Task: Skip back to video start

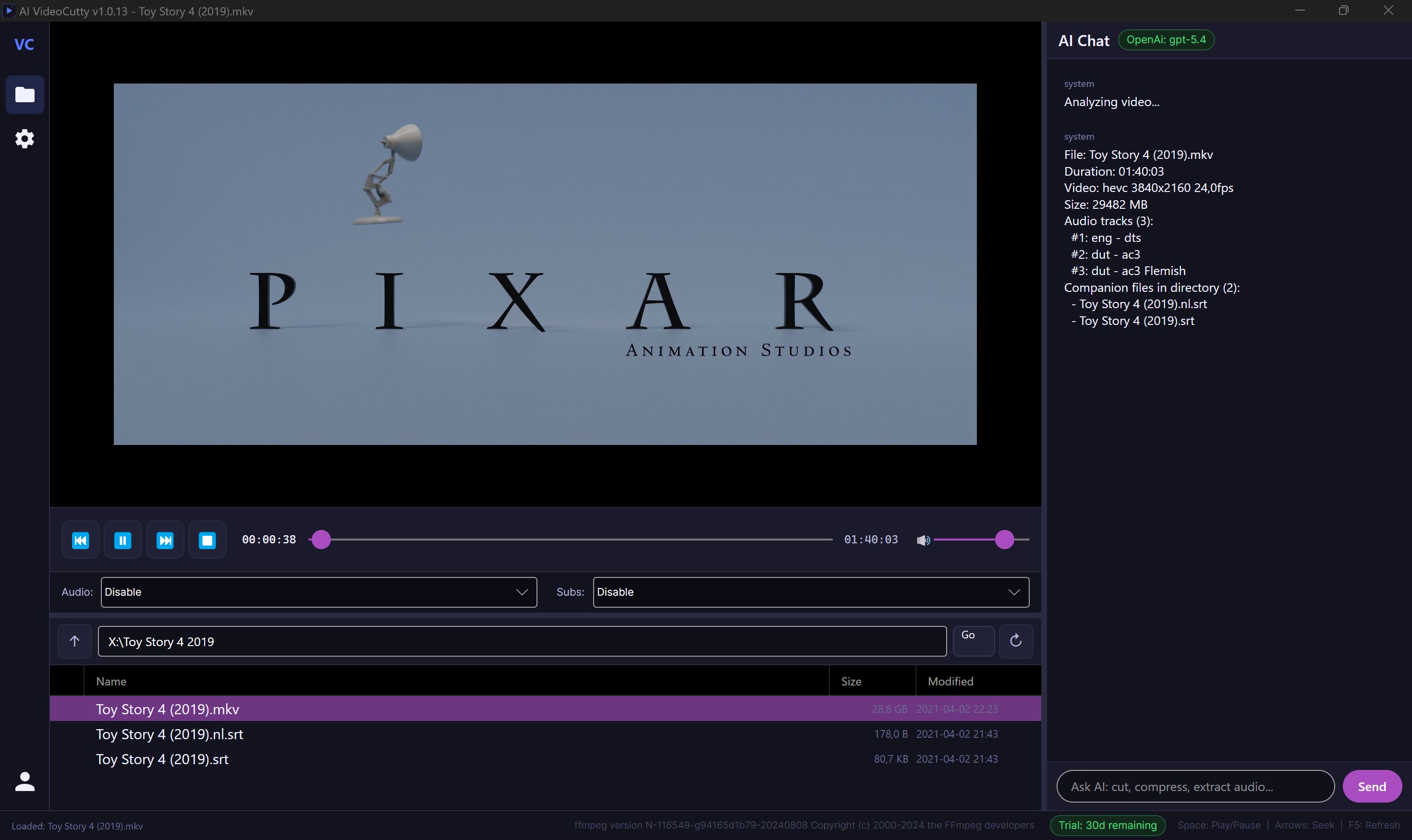Action: [x=80, y=540]
